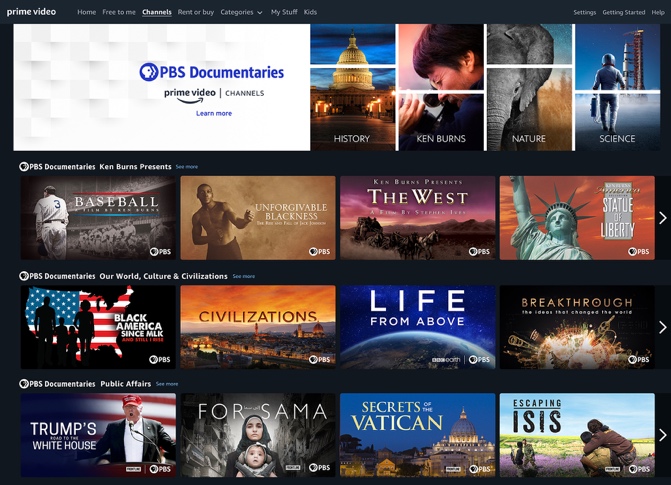Click the Ken Burns Presents row title
The height and width of the screenshot is (485, 671).
pos(135,167)
